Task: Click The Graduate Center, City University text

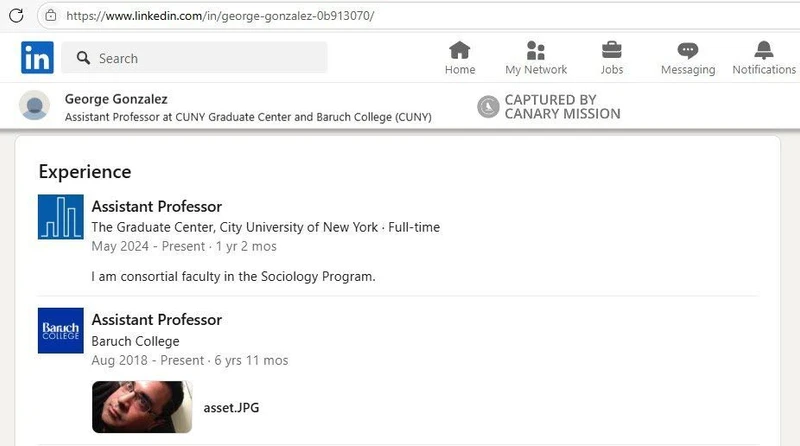Action: (234, 227)
